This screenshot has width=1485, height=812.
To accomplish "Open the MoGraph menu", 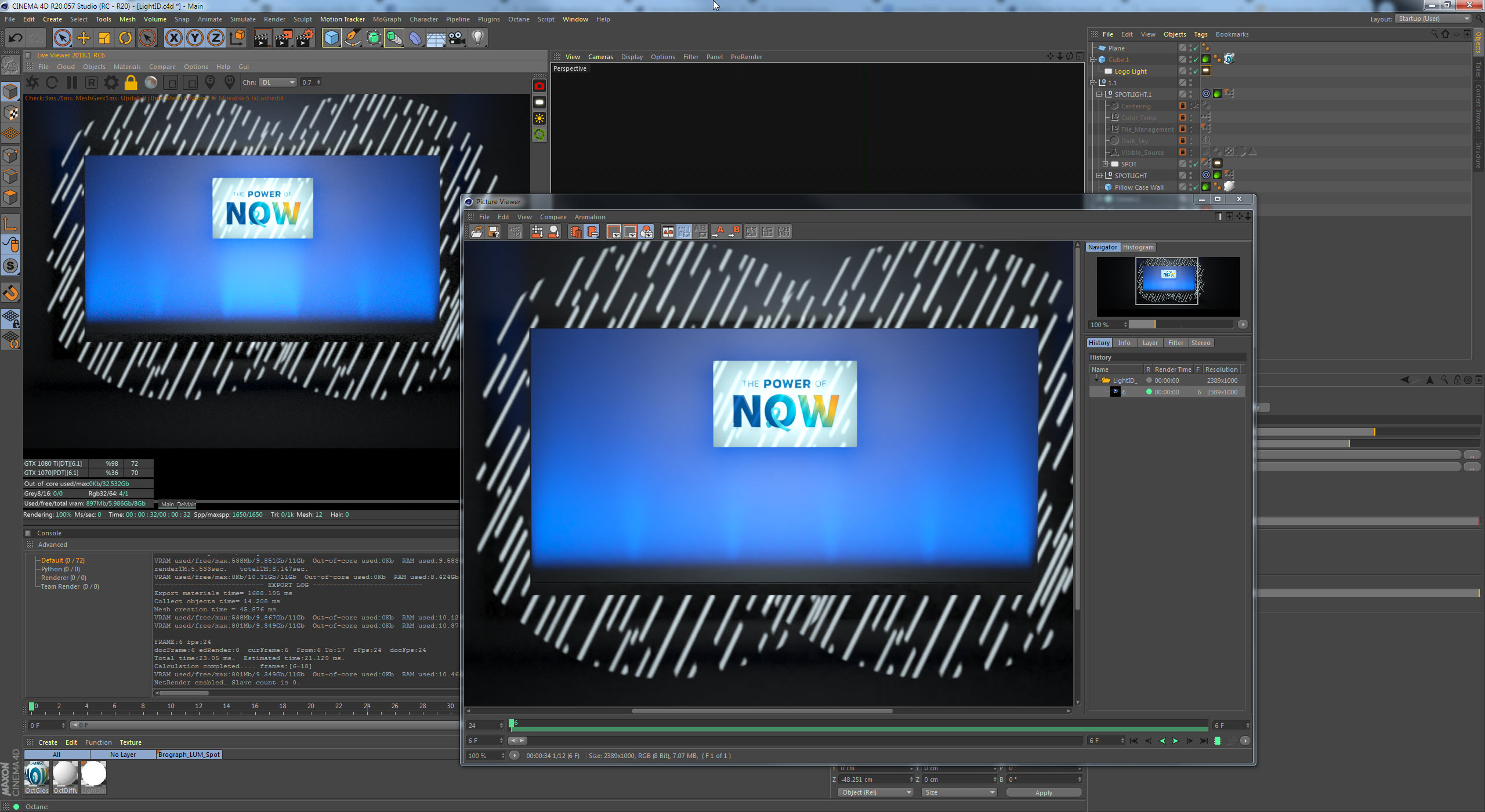I will pos(386,19).
